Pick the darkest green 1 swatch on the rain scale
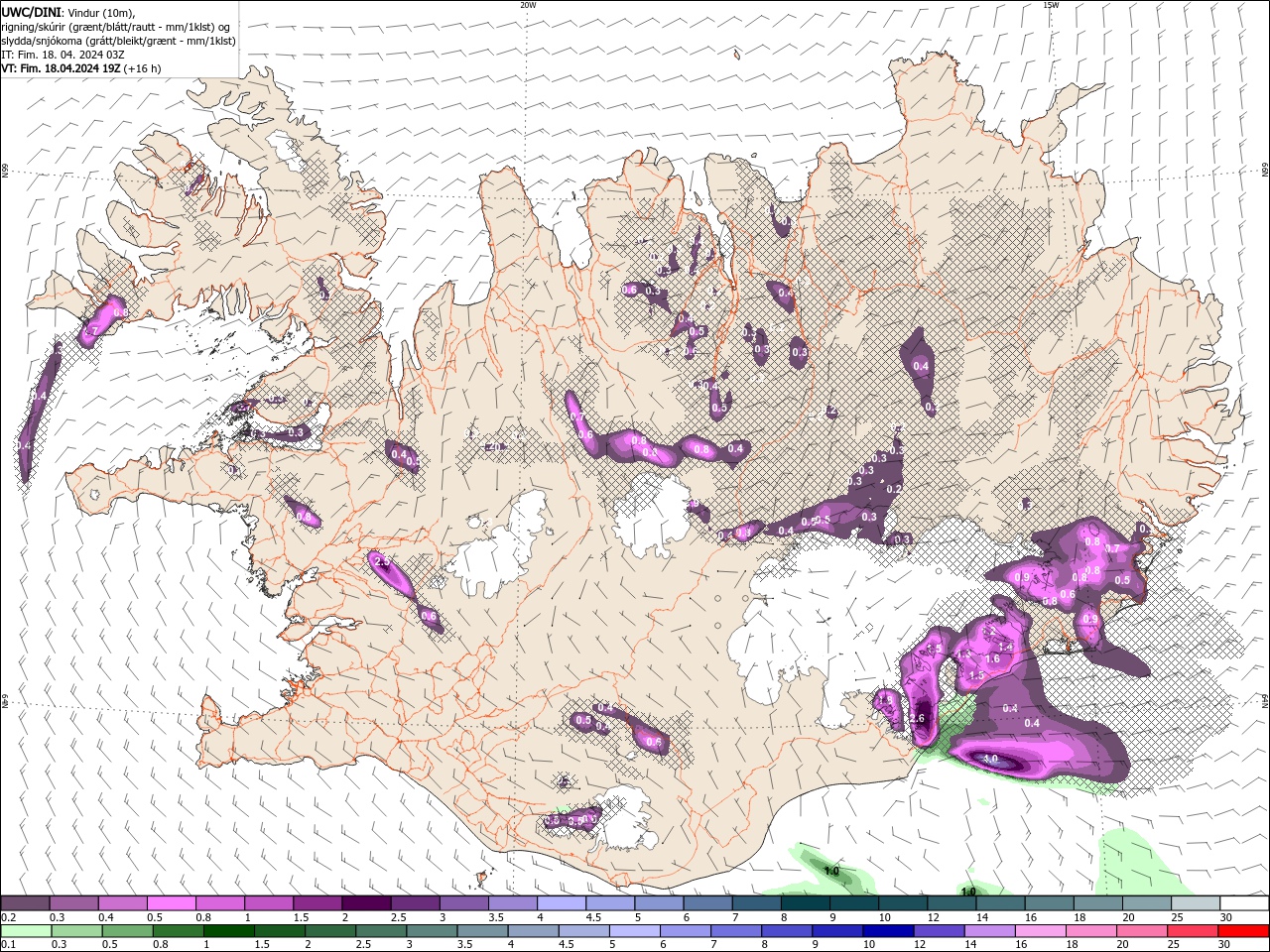 227,931
